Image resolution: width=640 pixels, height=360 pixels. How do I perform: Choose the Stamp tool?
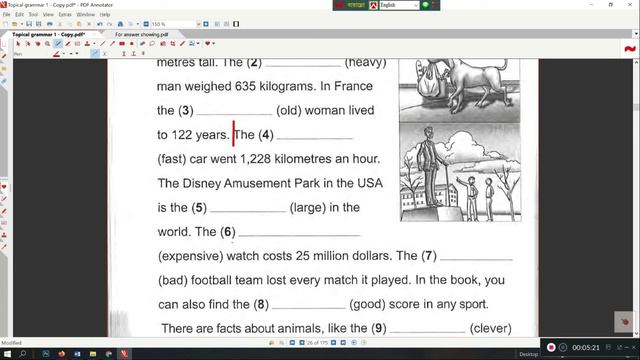87,44
